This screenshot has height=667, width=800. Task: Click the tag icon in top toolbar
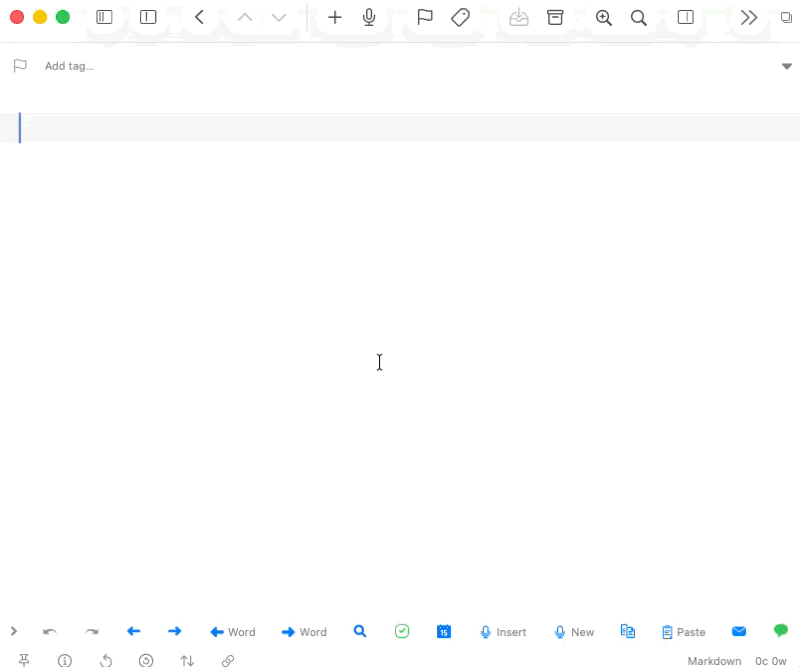click(460, 17)
